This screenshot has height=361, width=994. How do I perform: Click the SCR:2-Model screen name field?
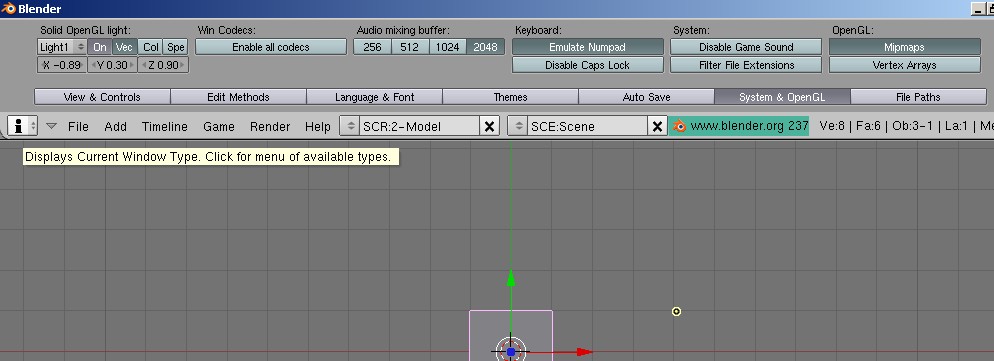[x=419, y=126]
